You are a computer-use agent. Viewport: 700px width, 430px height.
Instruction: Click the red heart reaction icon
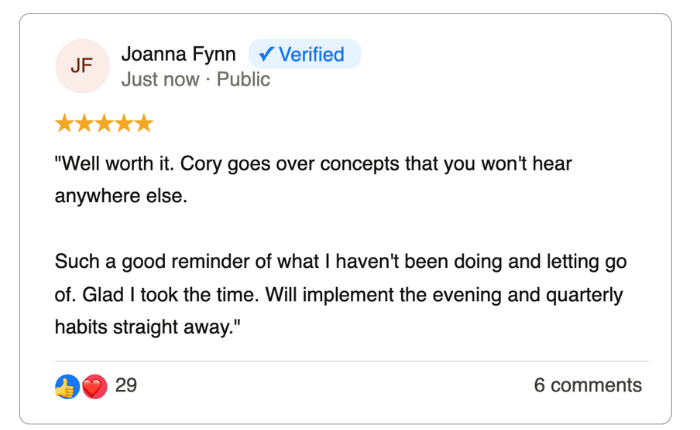(94, 386)
